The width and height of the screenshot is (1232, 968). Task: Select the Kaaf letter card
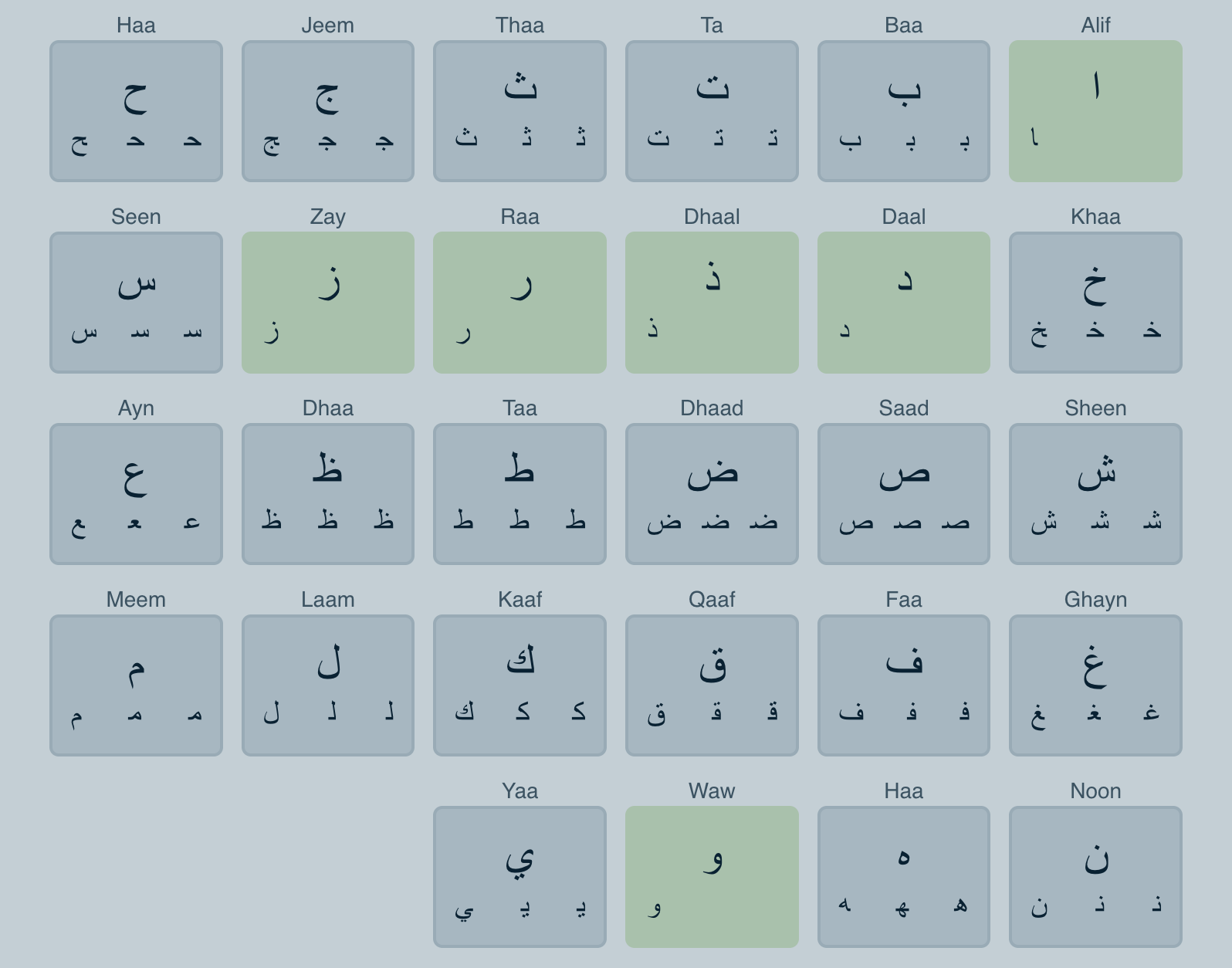[x=520, y=685]
